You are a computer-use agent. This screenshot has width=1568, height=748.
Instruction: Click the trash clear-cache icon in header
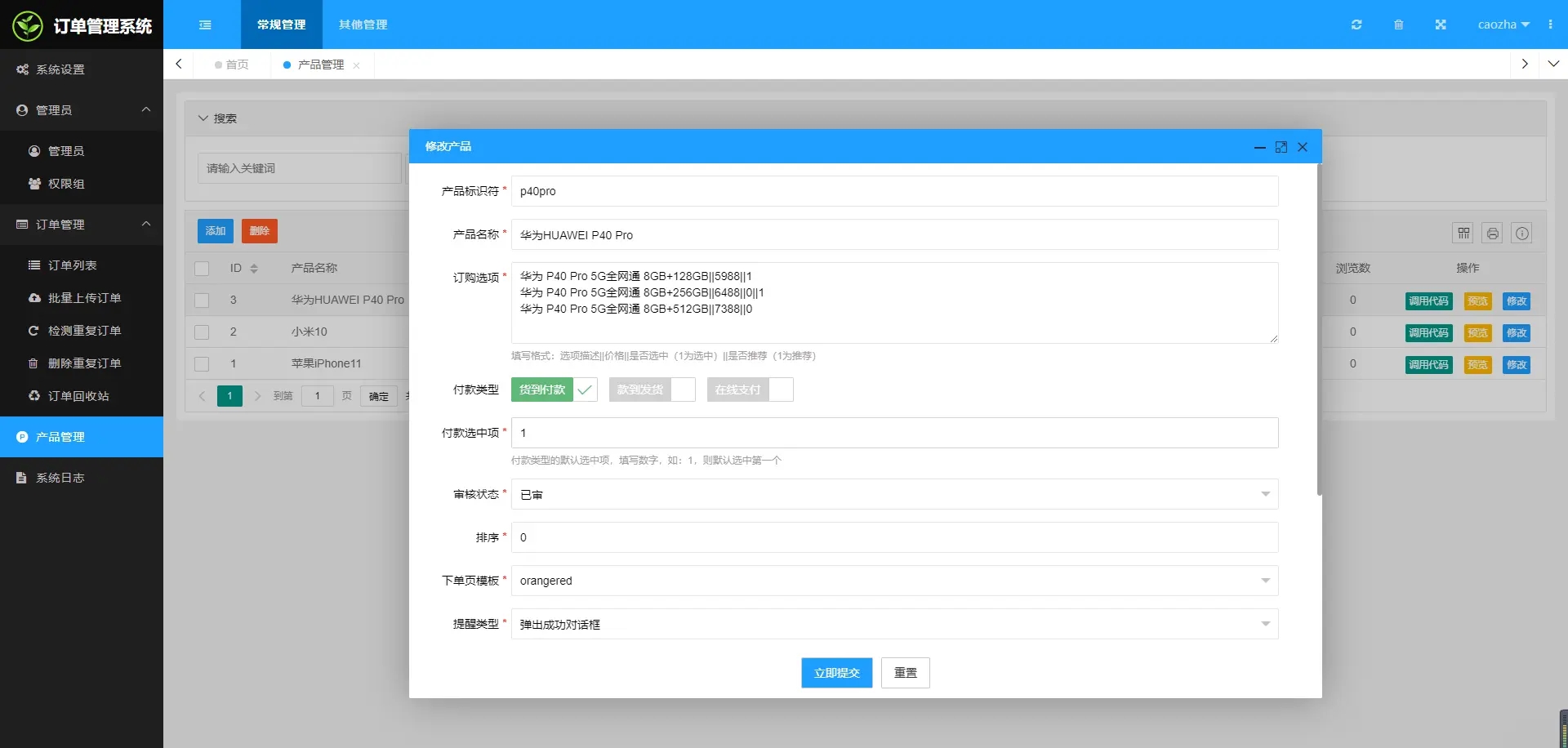click(1398, 24)
